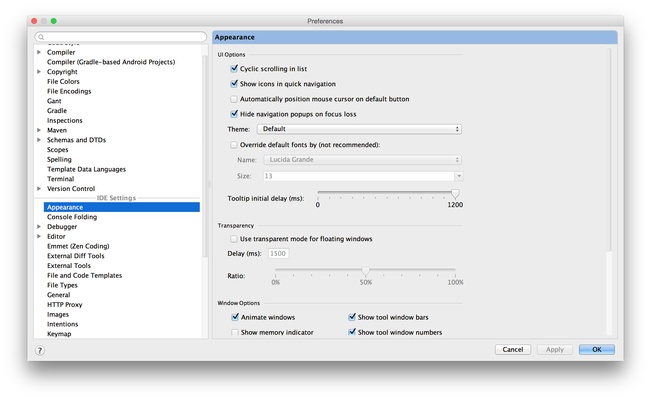Select the Intentions item
Screen dimensions: 651x400
[x=62, y=324]
